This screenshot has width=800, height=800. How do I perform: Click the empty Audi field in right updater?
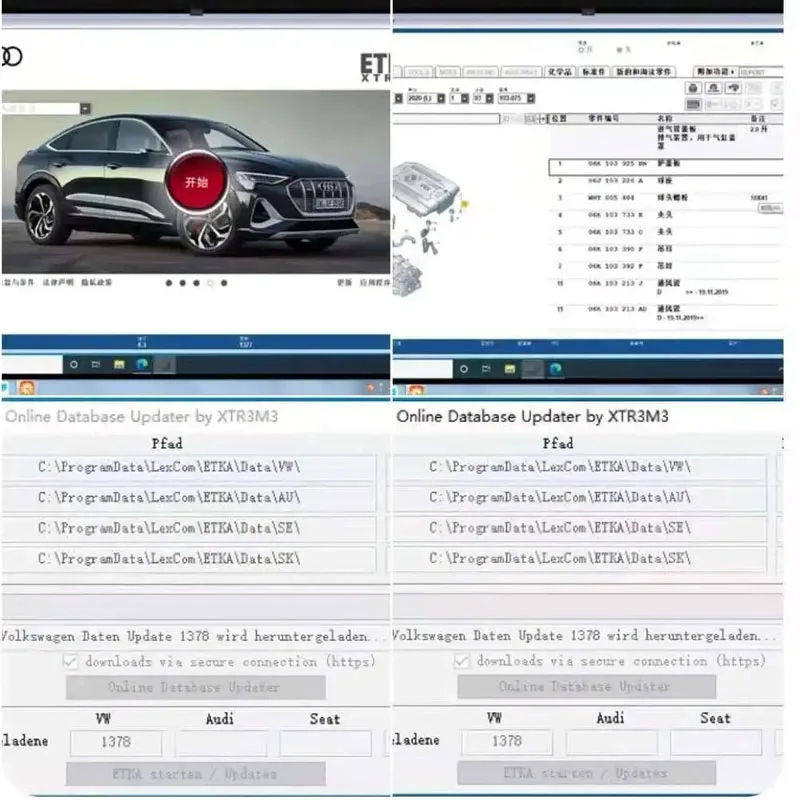pos(612,741)
